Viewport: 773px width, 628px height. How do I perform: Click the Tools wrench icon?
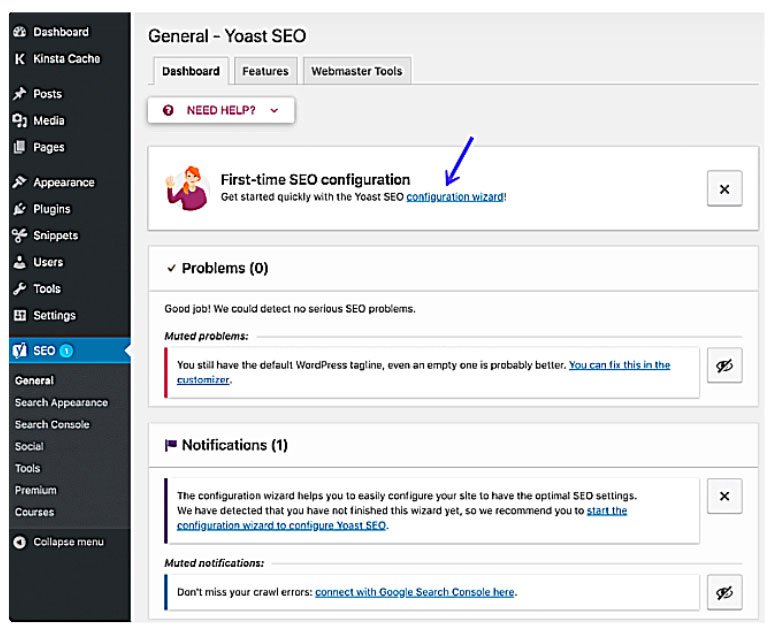point(20,288)
